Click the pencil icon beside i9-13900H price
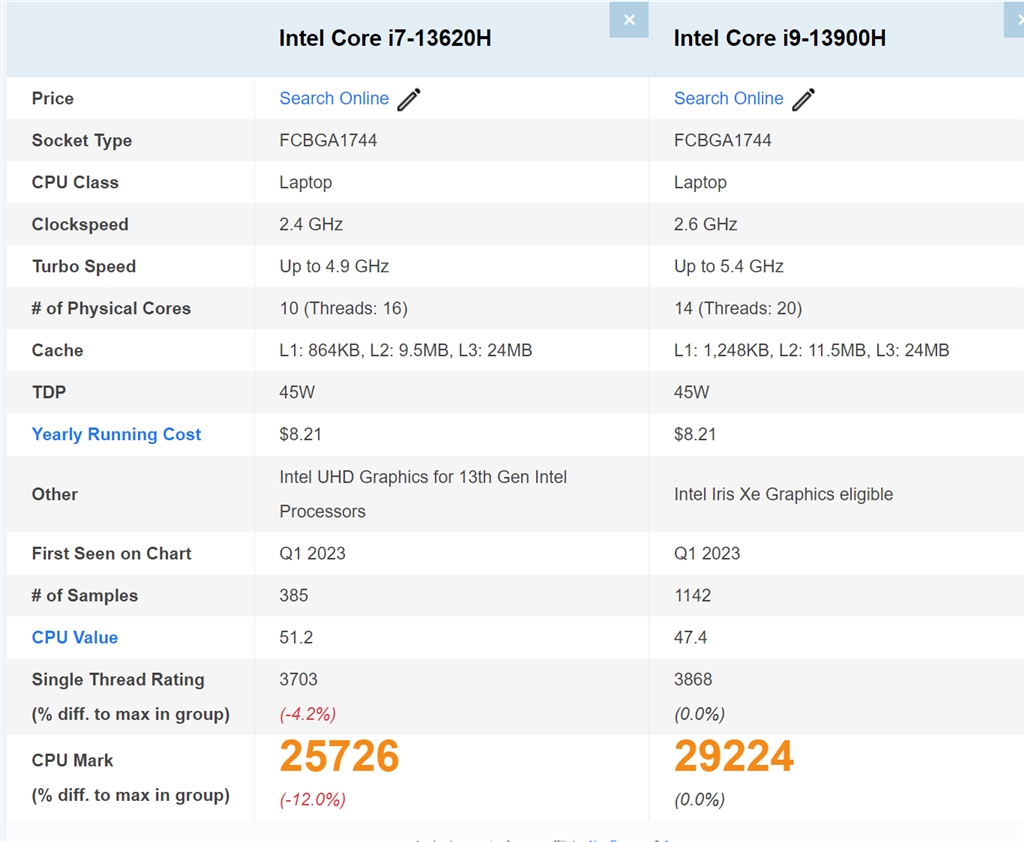 point(804,99)
